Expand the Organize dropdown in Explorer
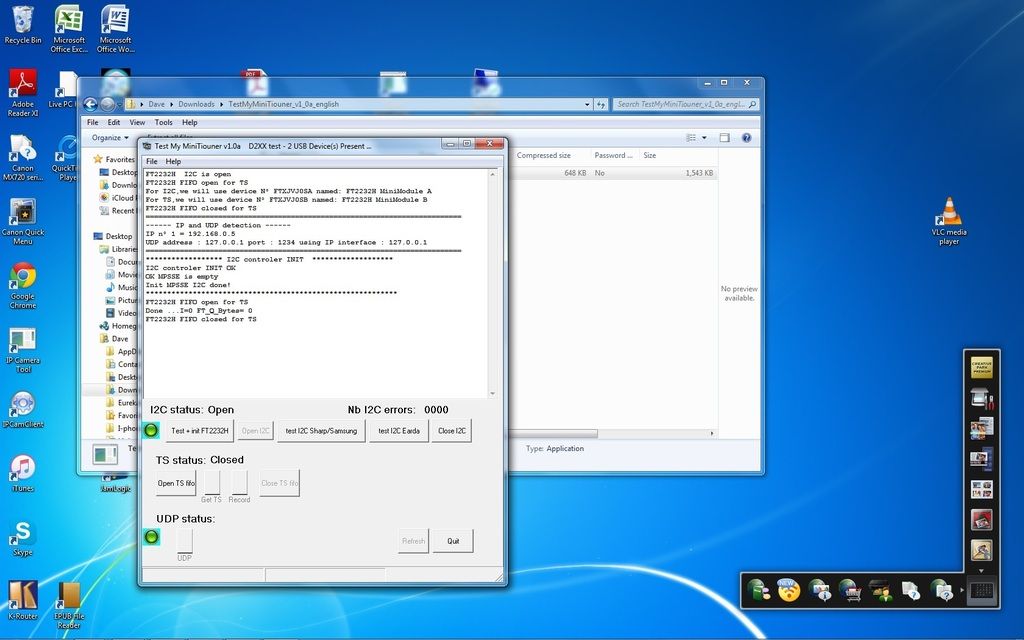Image resolution: width=1024 pixels, height=640 pixels. point(110,138)
